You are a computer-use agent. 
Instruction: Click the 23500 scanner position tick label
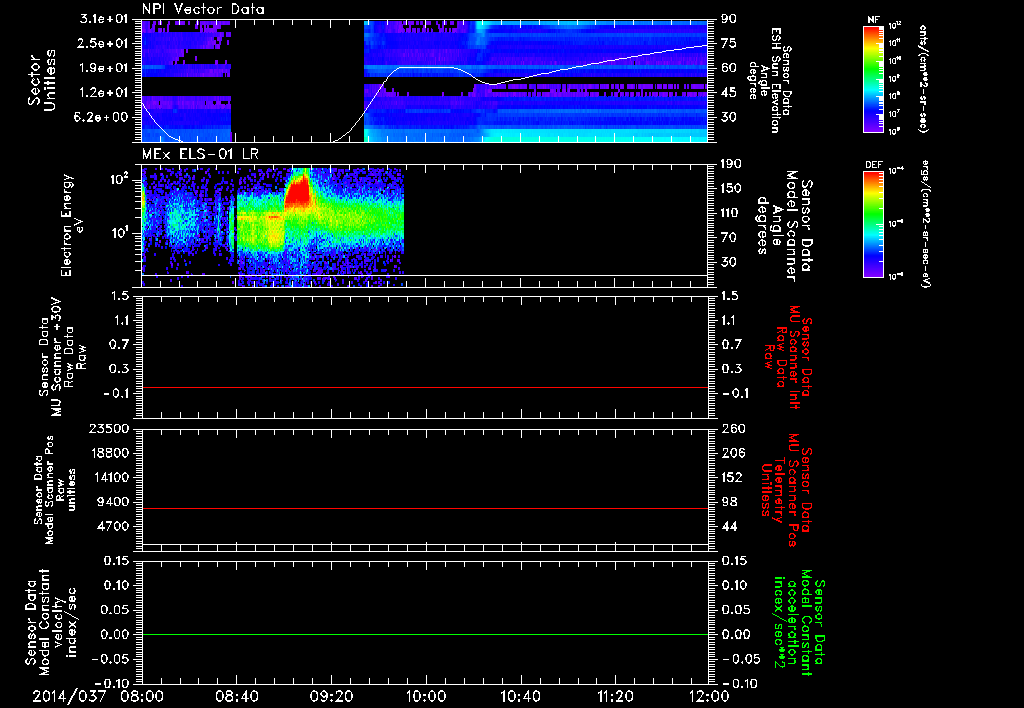[110, 429]
